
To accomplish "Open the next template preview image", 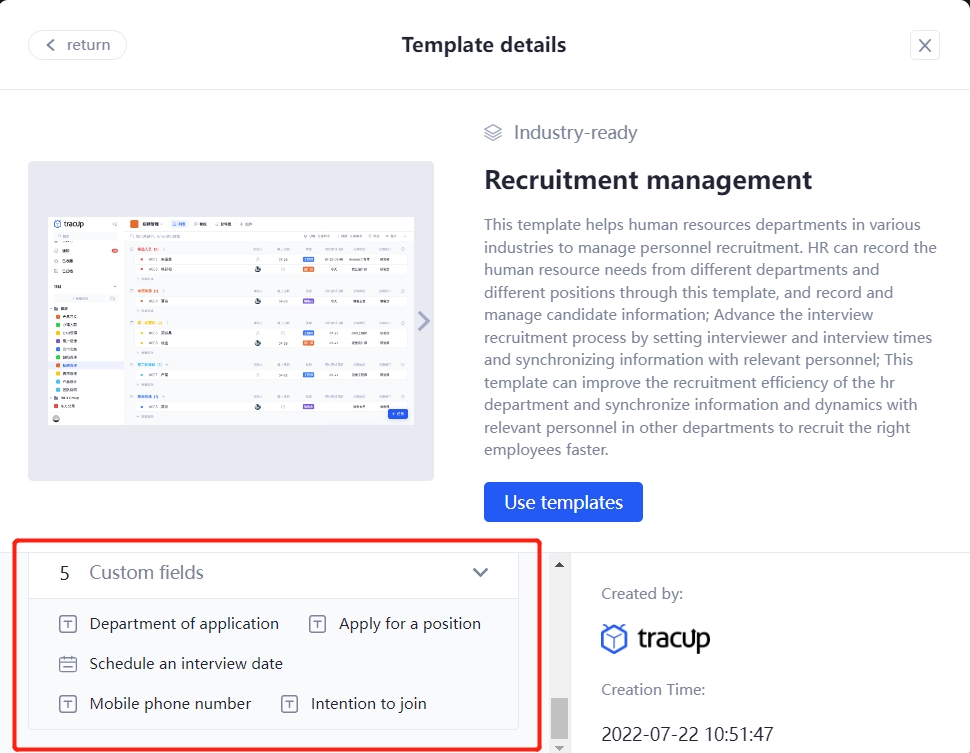I will click(423, 320).
